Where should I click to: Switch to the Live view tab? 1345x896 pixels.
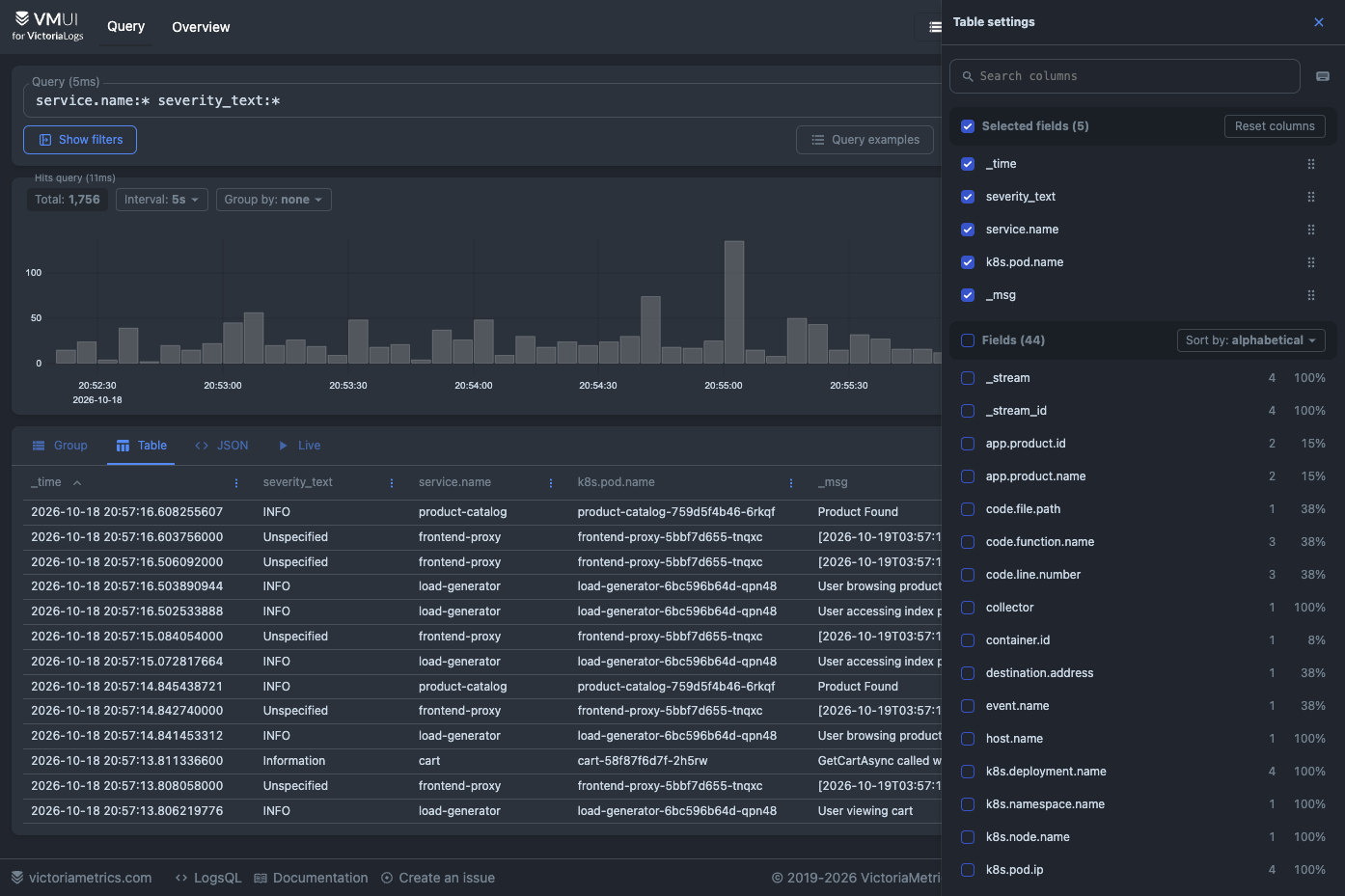pos(299,446)
